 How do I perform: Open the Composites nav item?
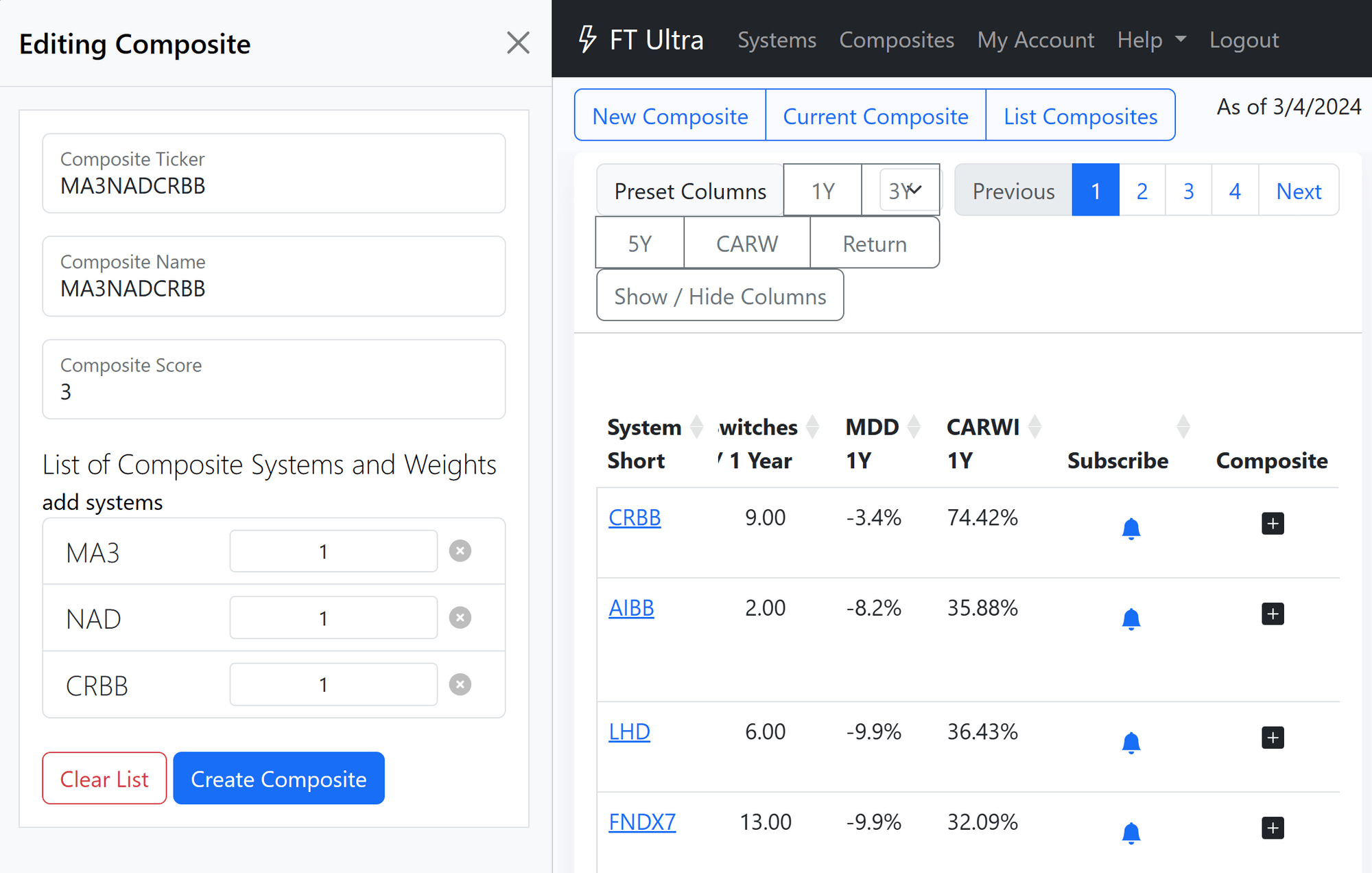pos(897,40)
